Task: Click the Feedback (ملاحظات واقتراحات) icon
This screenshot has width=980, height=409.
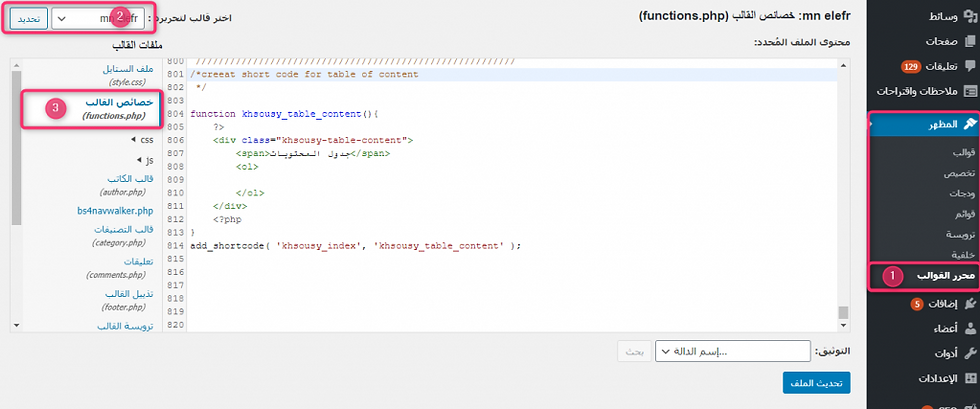Action: pyautogui.click(x=968, y=92)
